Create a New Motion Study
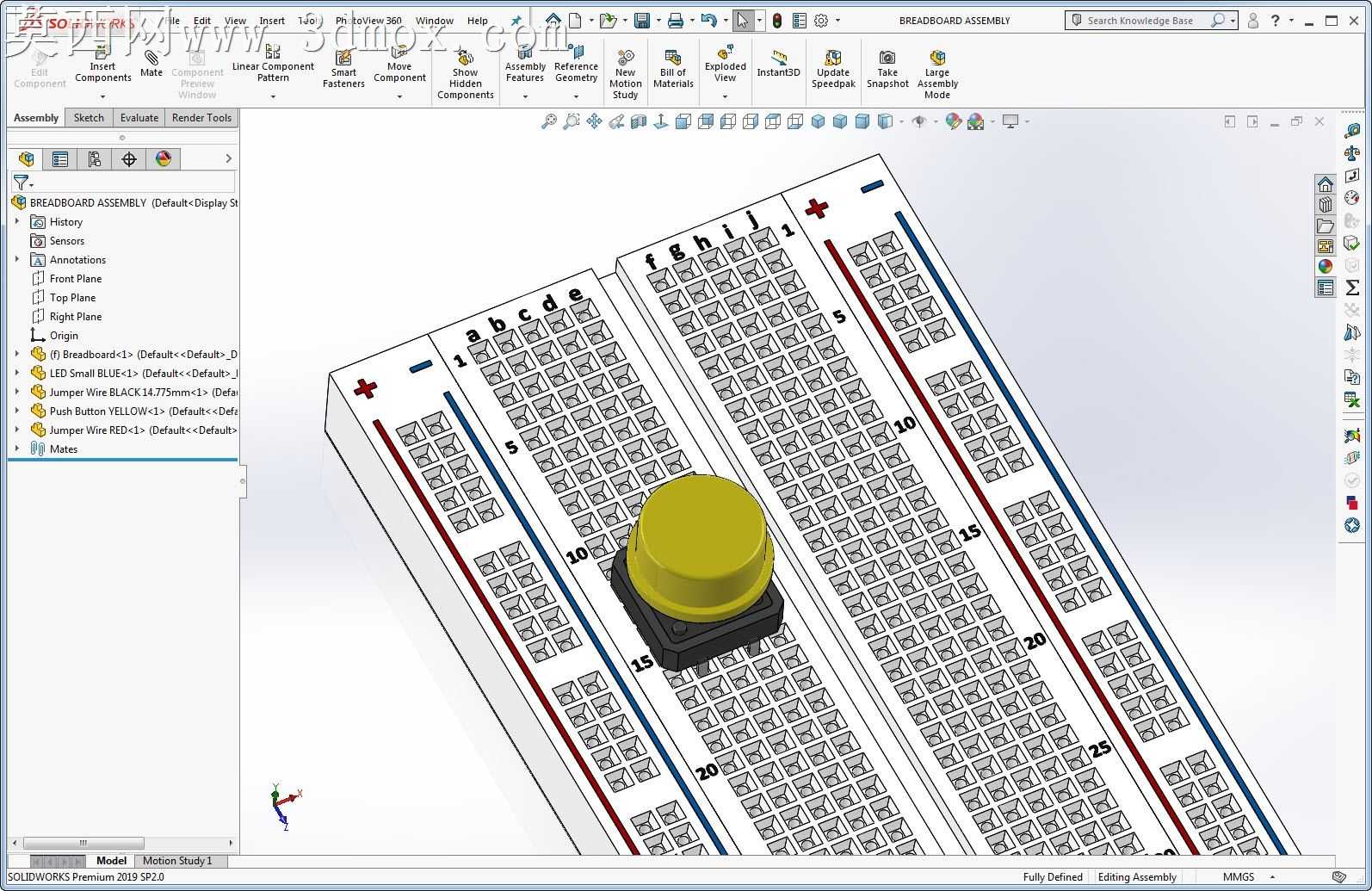 626,74
